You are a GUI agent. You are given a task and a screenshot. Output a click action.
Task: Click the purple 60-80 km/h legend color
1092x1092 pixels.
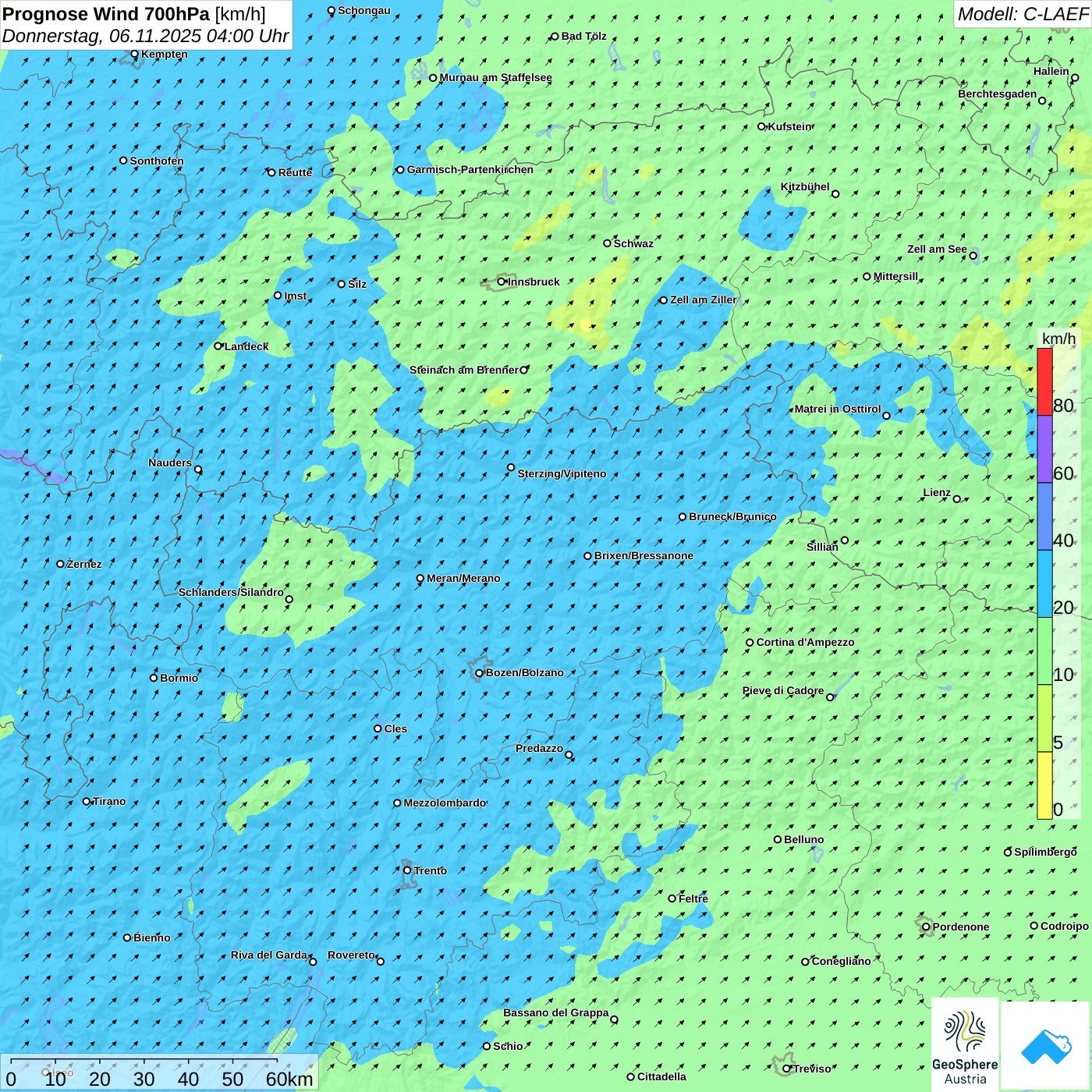[x=1044, y=448]
